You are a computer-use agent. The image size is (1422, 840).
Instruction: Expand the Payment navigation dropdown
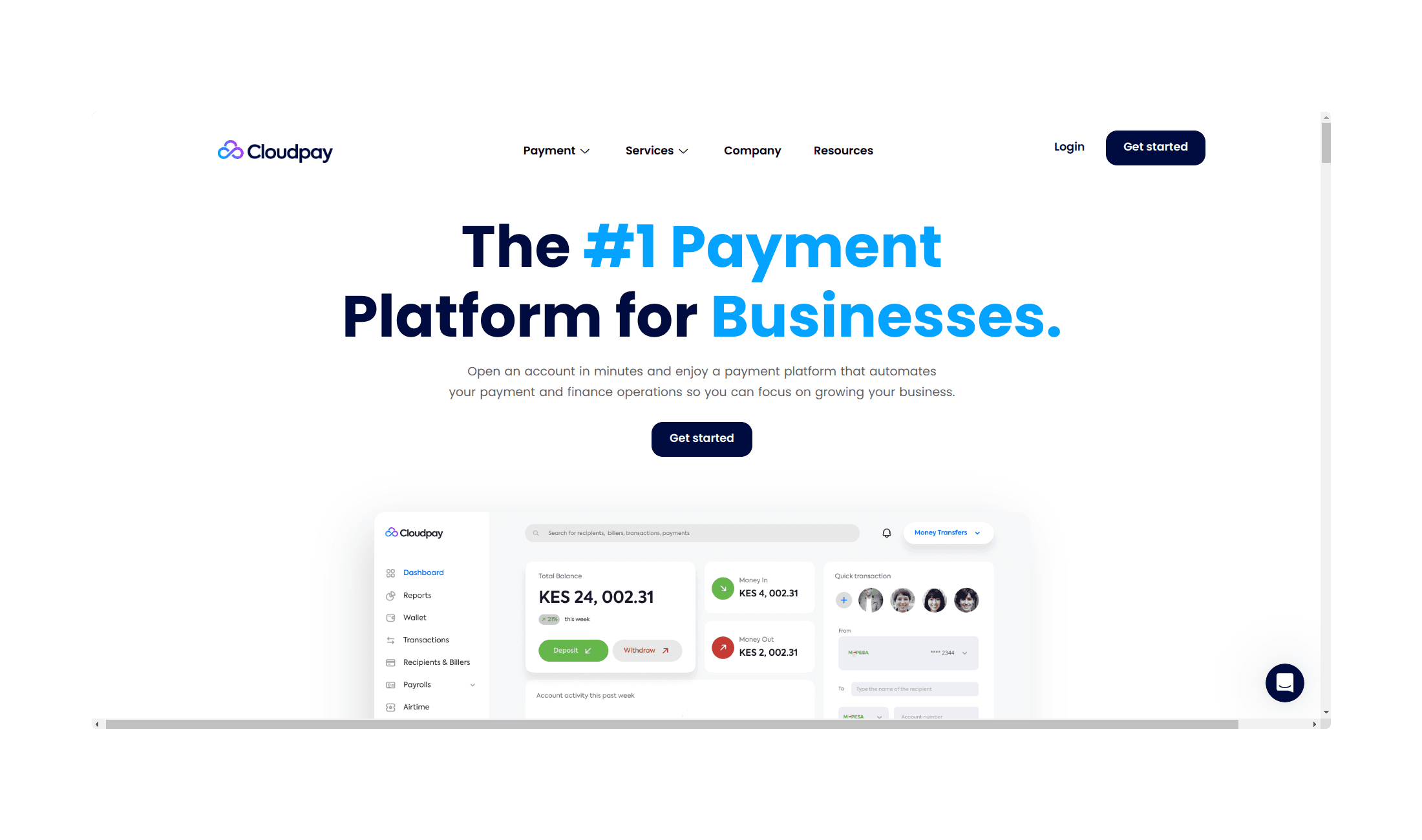(x=555, y=150)
